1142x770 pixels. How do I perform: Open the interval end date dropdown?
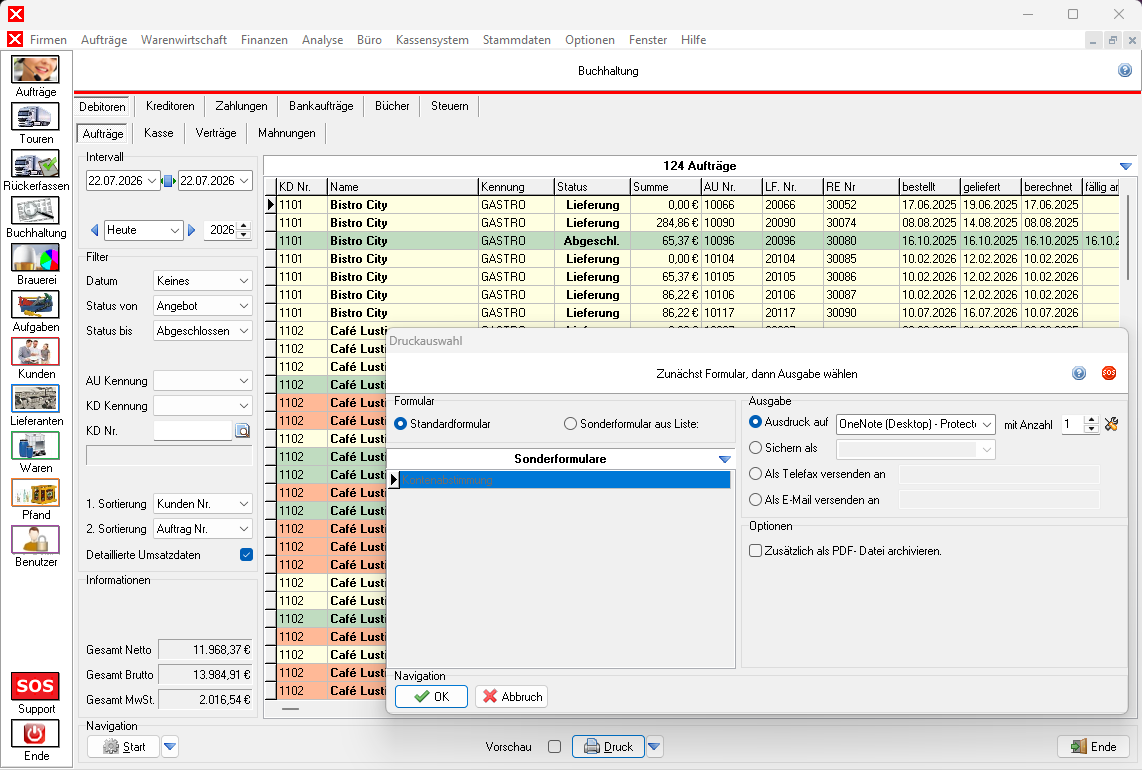point(244,181)
